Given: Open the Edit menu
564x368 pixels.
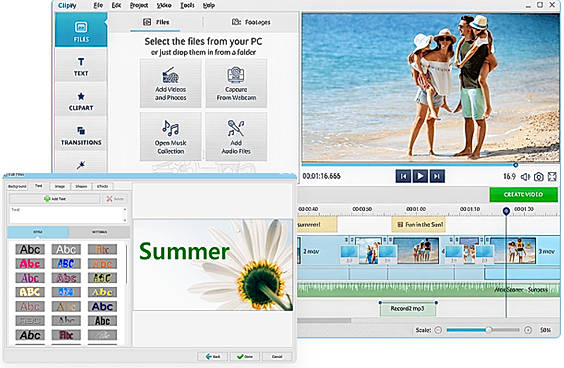Looking at the screenshot, I should (x=116, y=5).
